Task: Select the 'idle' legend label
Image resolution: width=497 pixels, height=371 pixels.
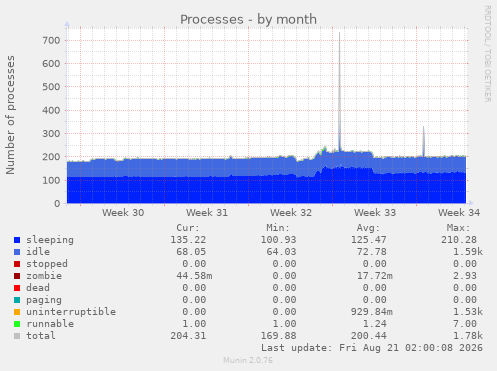Action: [x=38, y=252]
